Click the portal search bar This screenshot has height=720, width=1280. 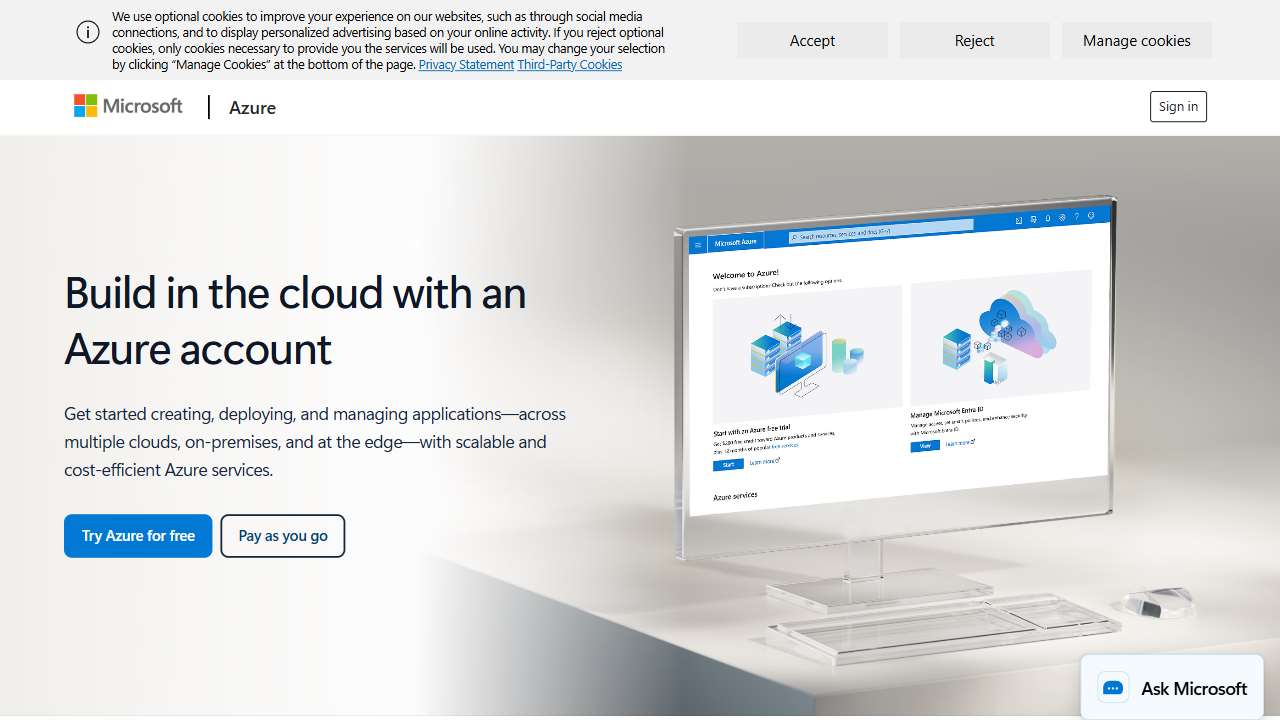(x=880, y=234)
